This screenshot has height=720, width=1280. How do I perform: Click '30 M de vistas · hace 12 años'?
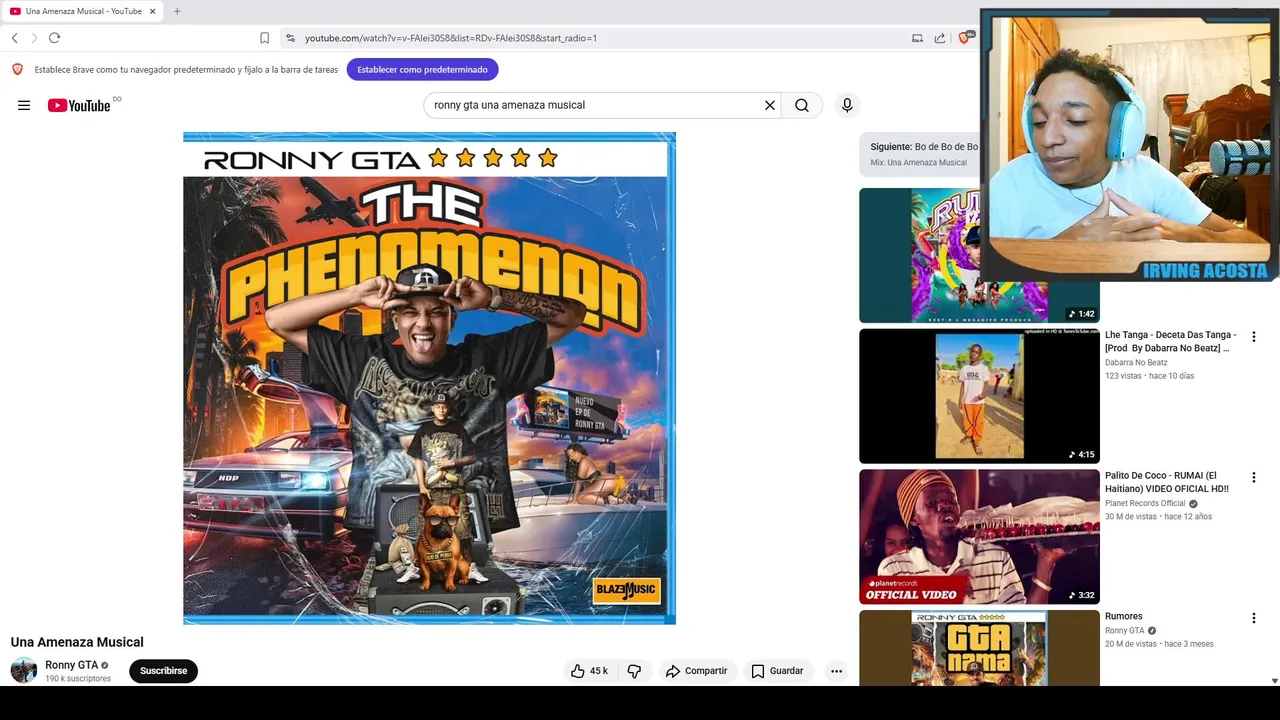tap(1158, 517)
